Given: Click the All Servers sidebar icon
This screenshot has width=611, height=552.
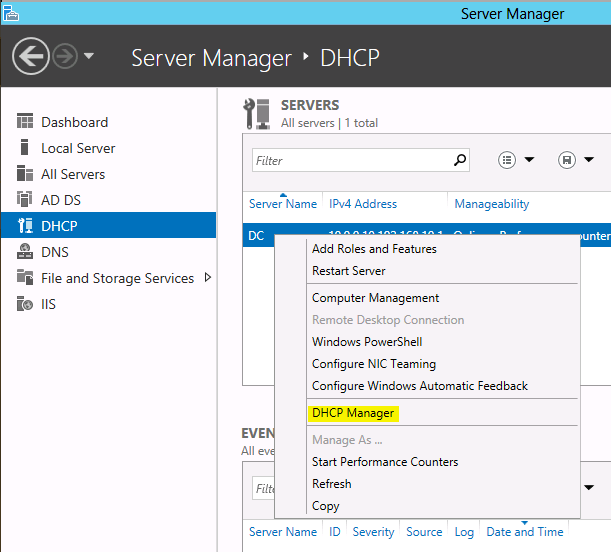Looking at the screenshot, I should 25,174.
